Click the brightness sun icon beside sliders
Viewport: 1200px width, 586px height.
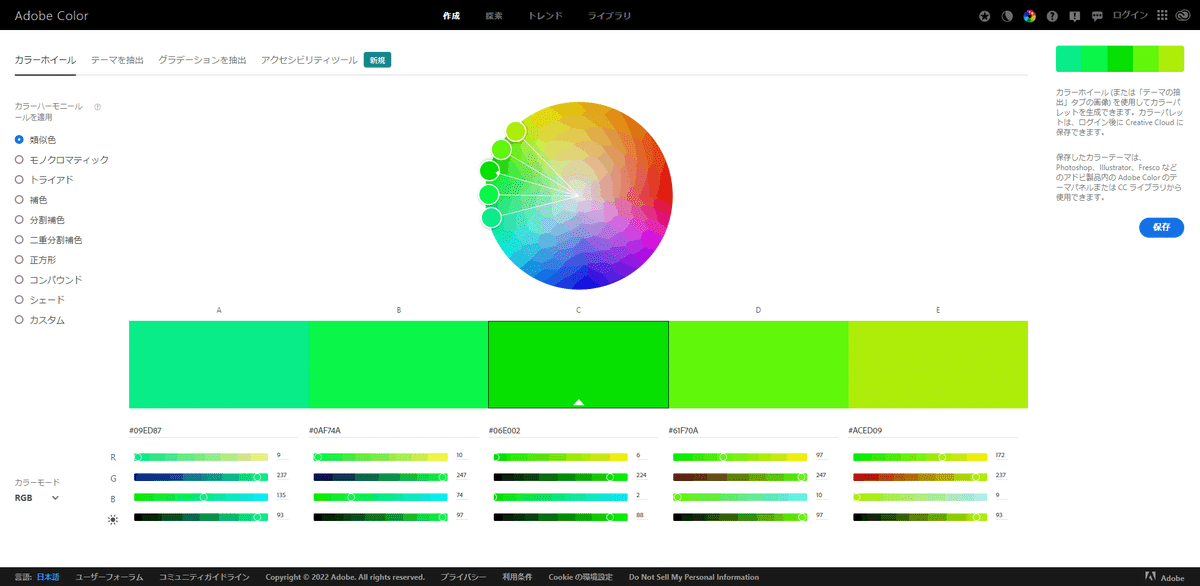(x=113, y=519)
